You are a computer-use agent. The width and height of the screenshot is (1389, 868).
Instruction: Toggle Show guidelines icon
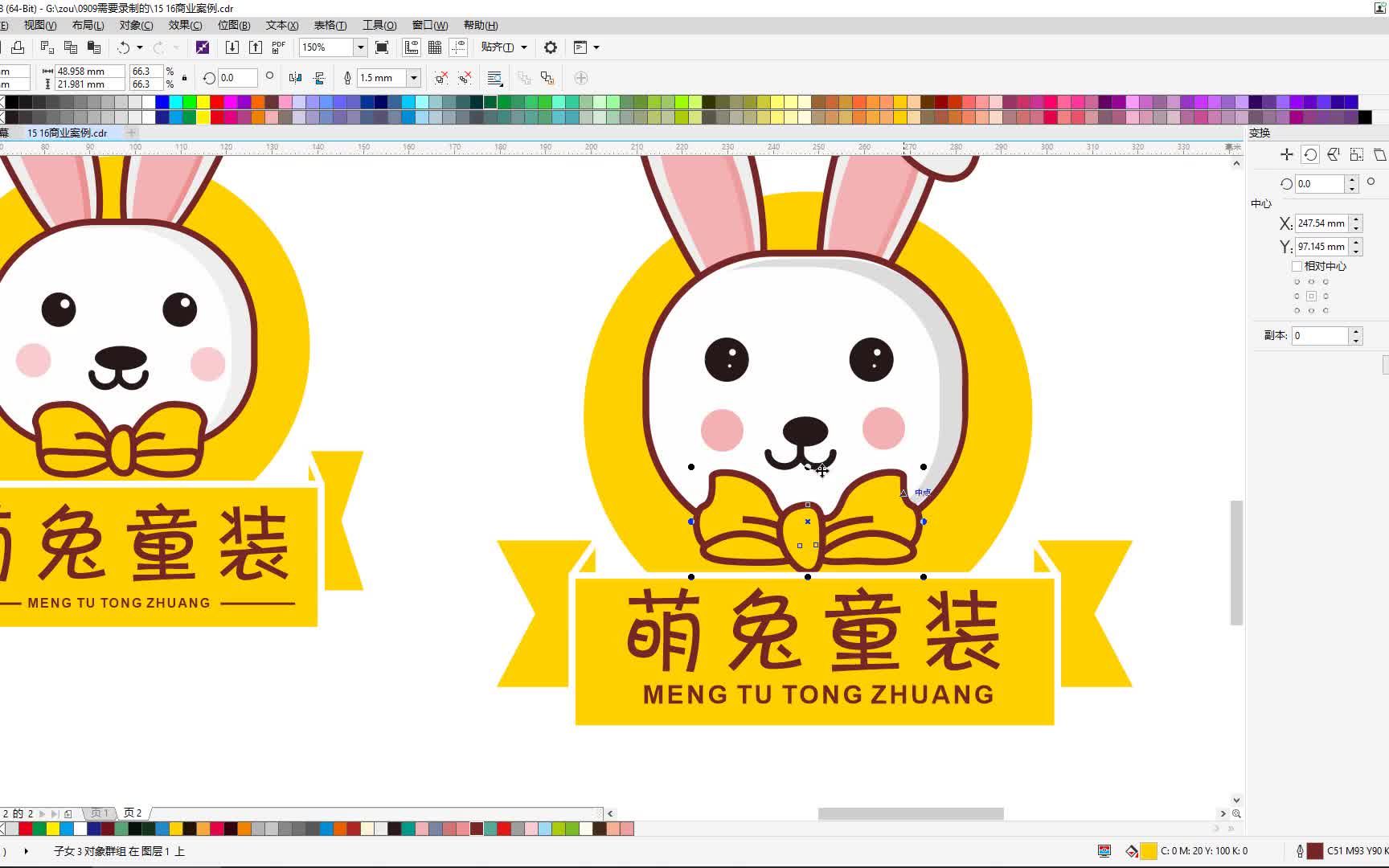458,47
